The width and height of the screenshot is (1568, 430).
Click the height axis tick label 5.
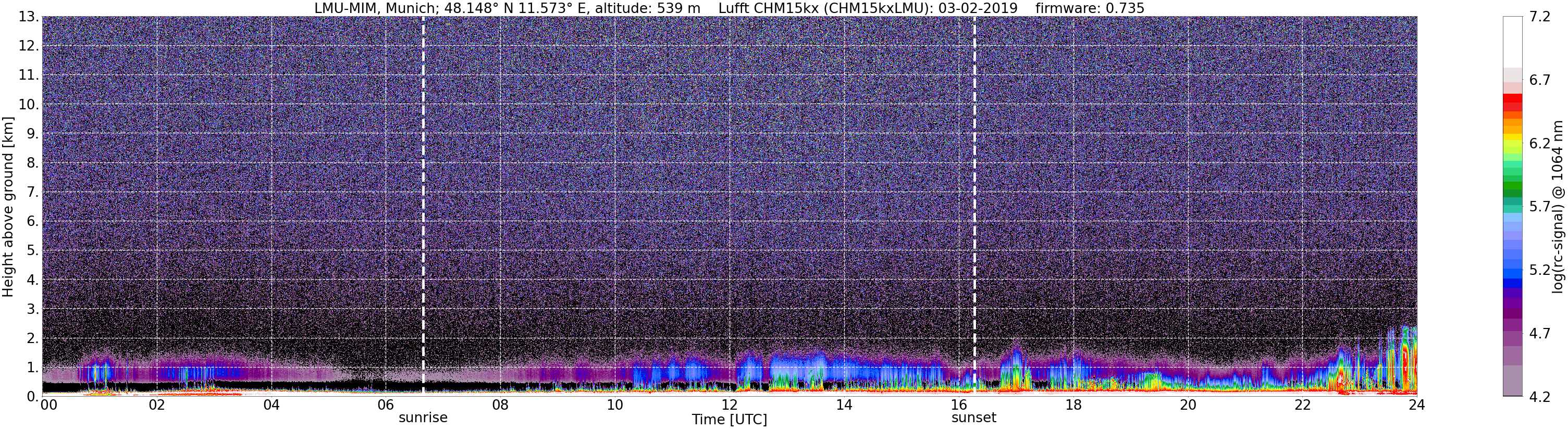(33, 250)
